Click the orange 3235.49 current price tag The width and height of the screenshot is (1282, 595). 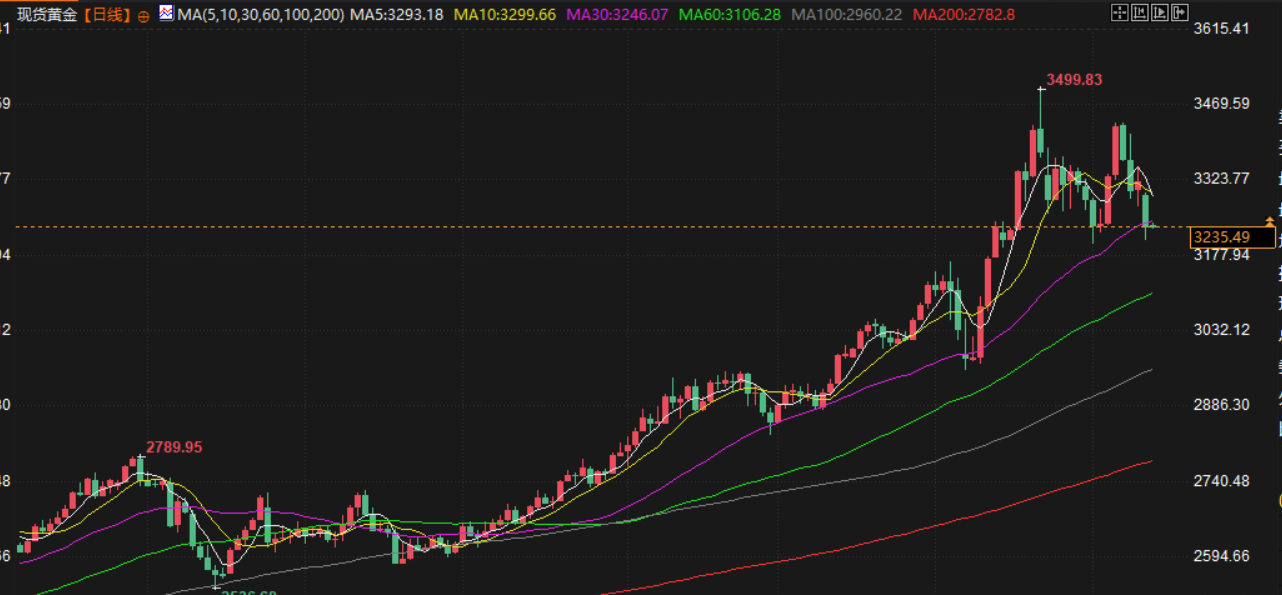tap(1232, 238)
